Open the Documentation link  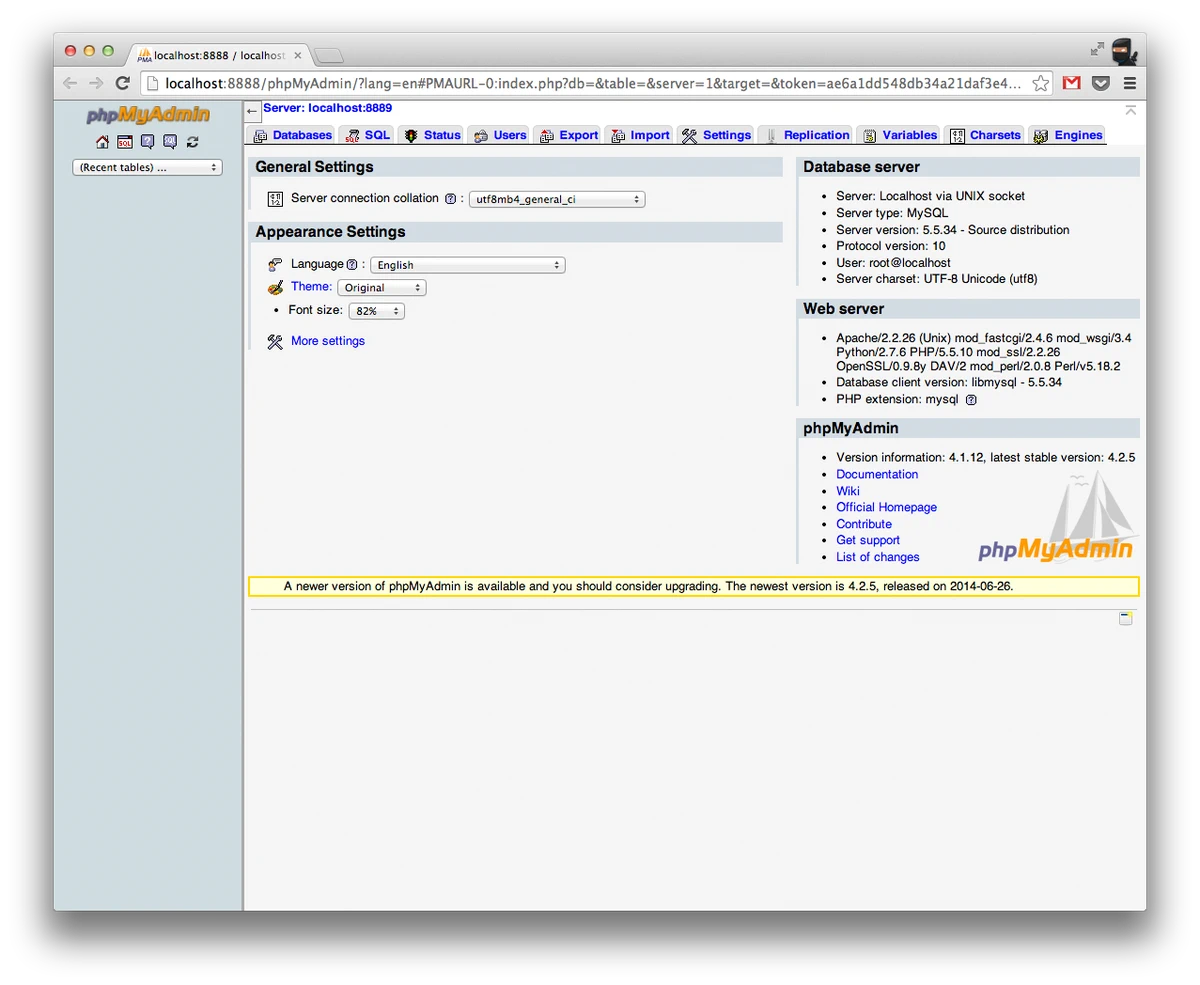point(877,475)
